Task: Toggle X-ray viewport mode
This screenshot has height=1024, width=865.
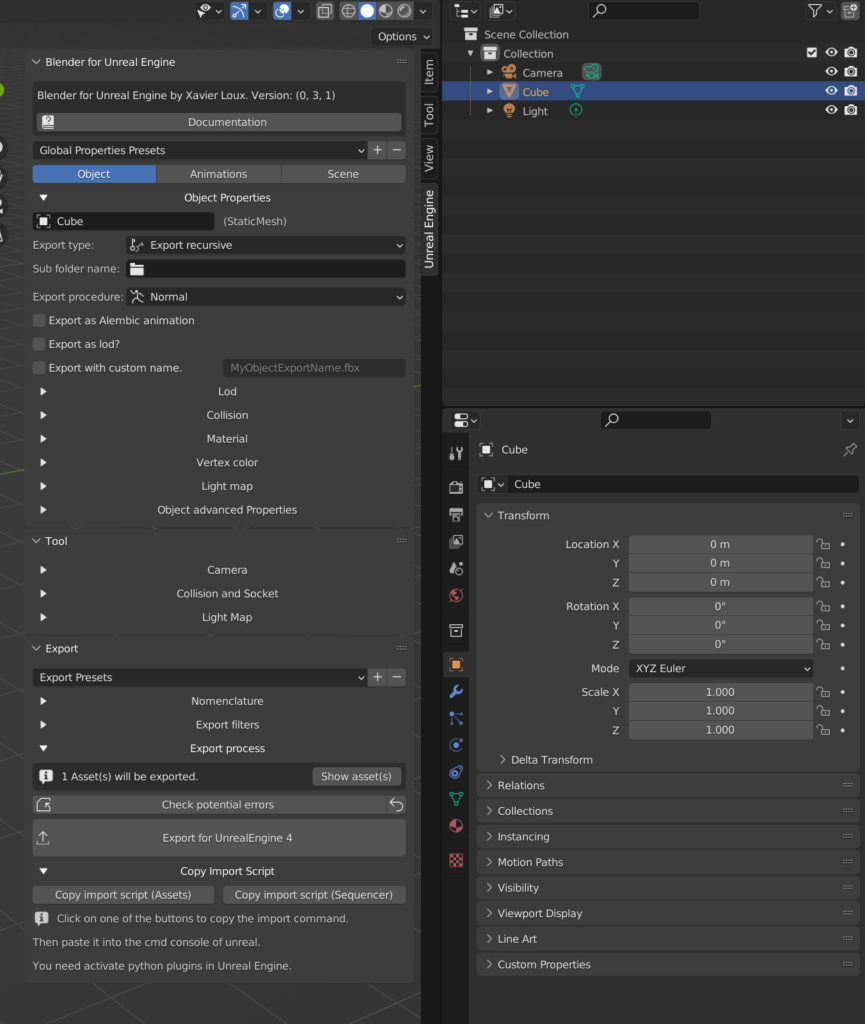Action: (x=324, y=10)
